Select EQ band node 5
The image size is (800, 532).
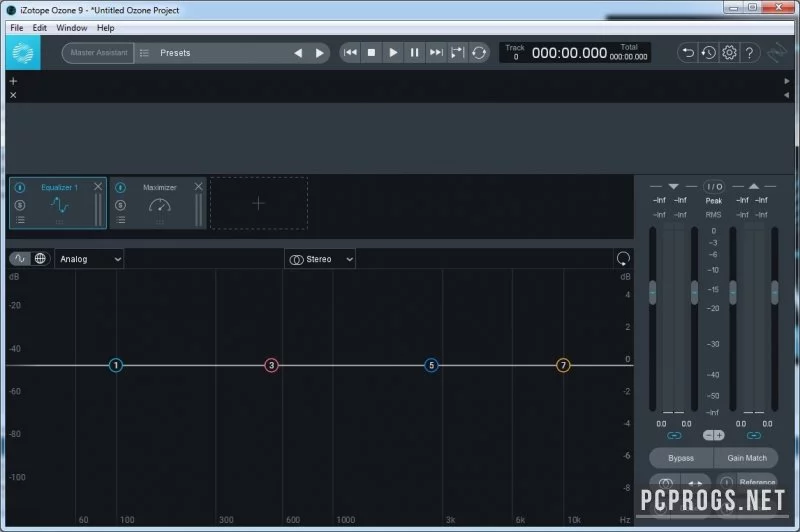[x=431, y=365]
